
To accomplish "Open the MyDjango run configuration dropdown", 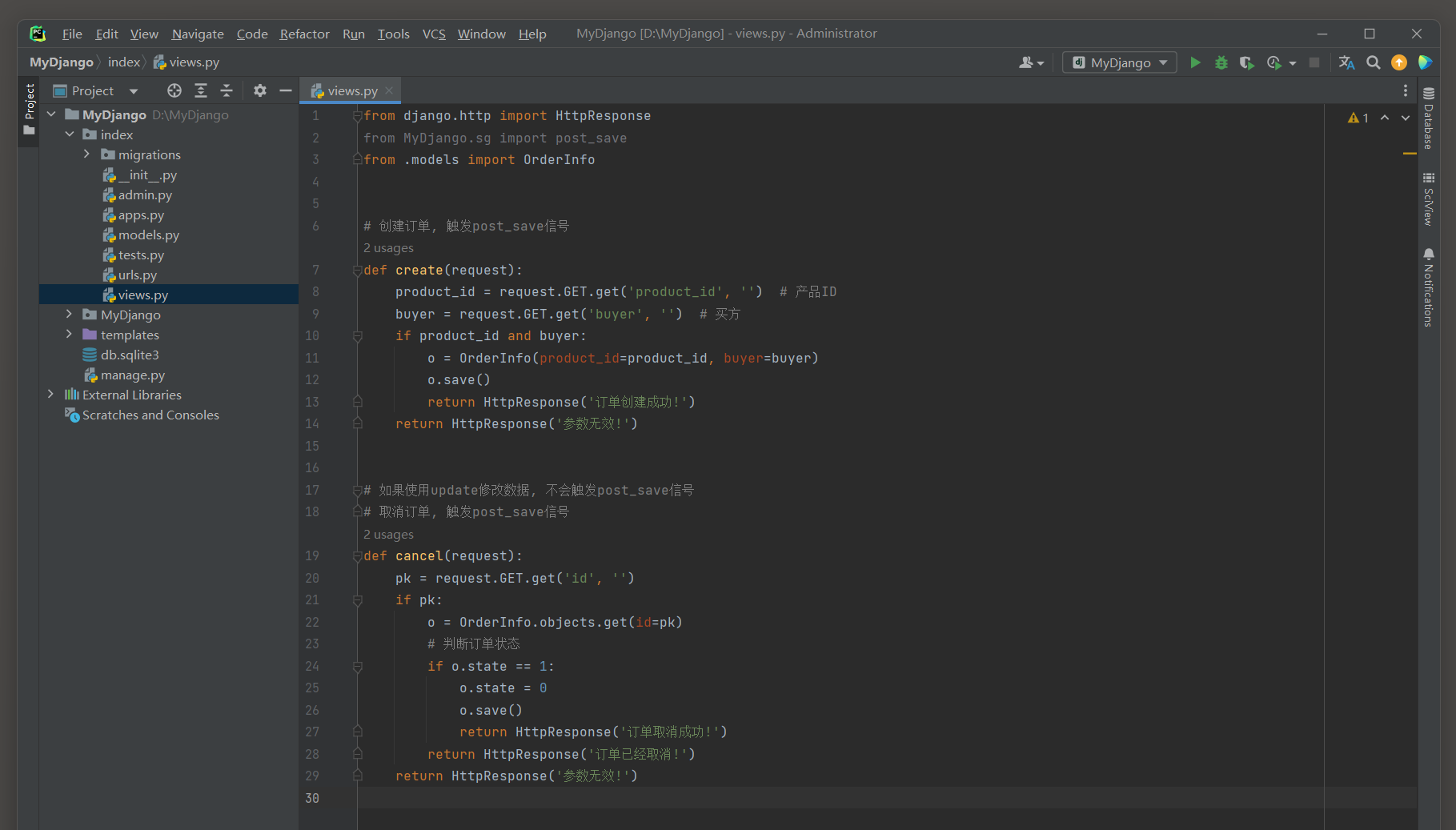I will (1120, 62).
